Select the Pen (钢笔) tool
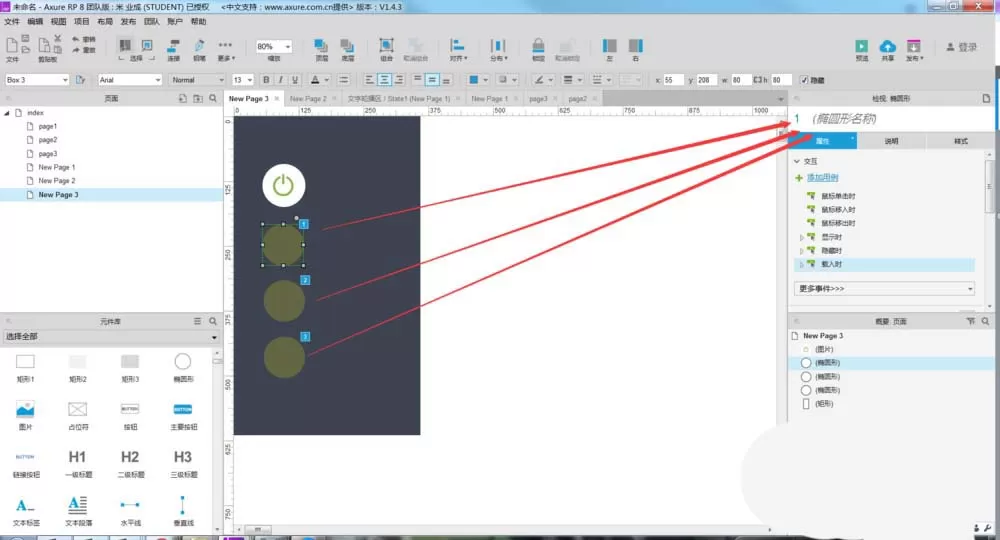1000x540 pixels. 199,46
